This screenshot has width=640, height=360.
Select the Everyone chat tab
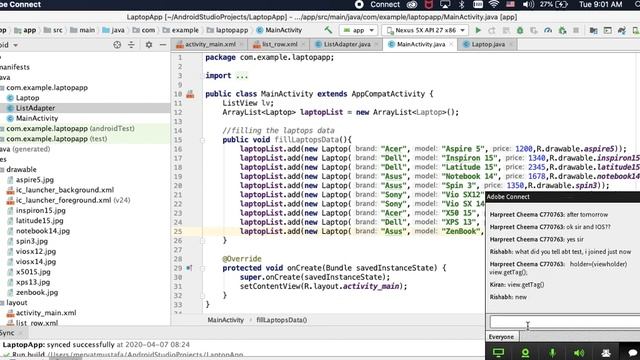click(x=501, y=337)
